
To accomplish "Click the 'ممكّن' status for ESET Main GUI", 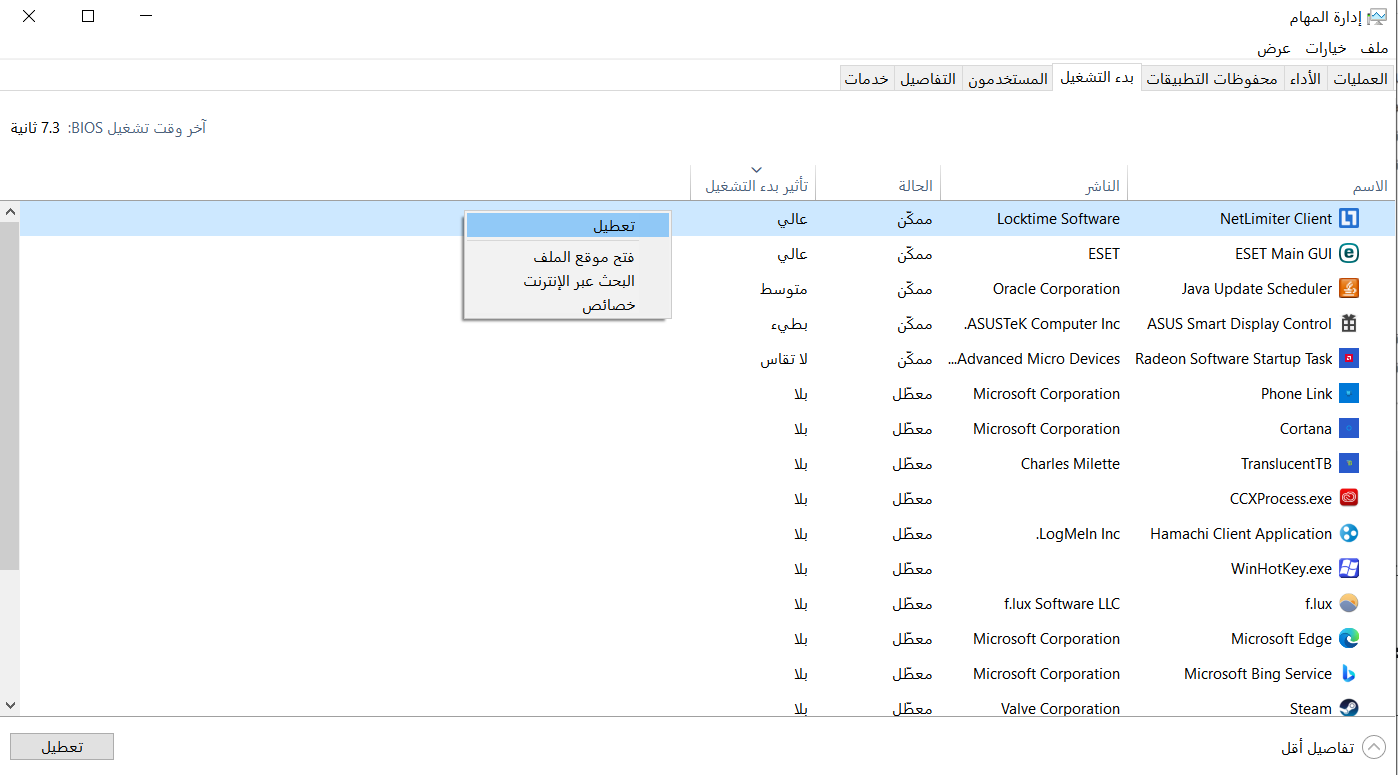I will coord(914,254).
